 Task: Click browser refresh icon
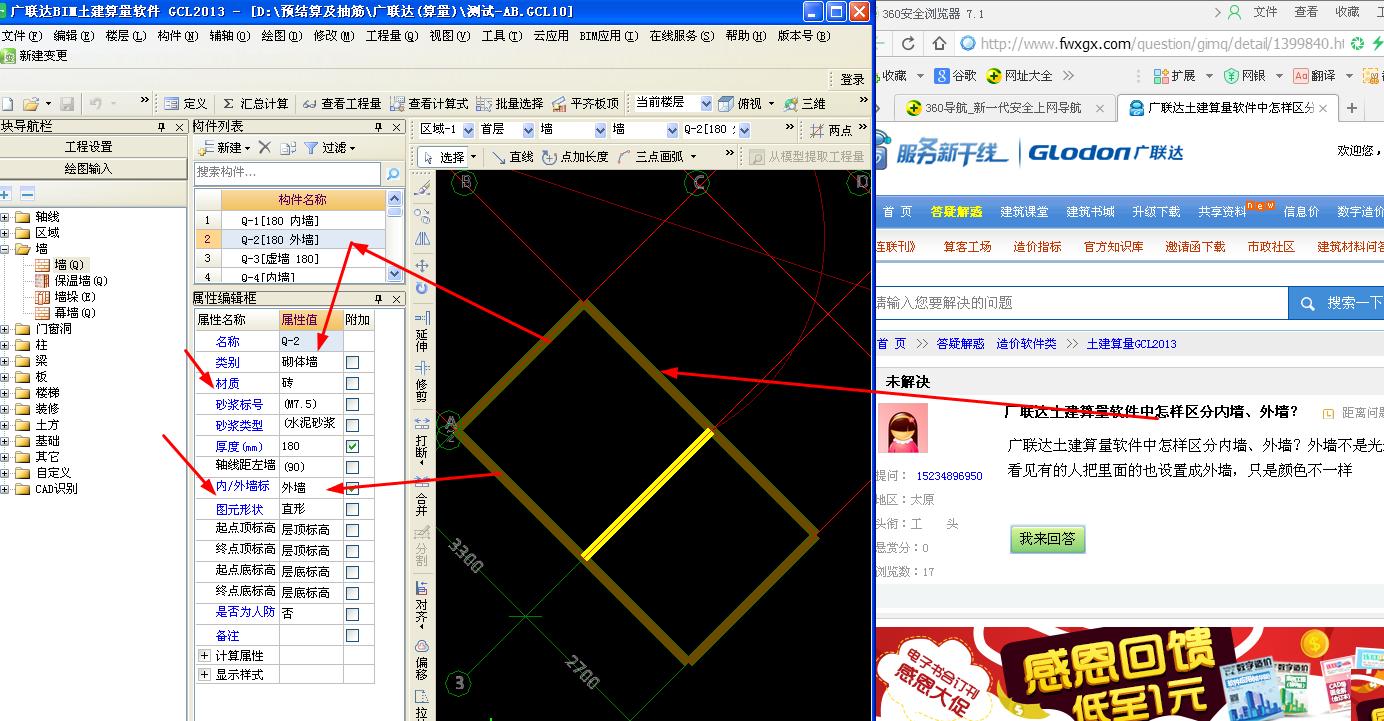[x=908, y=43]
